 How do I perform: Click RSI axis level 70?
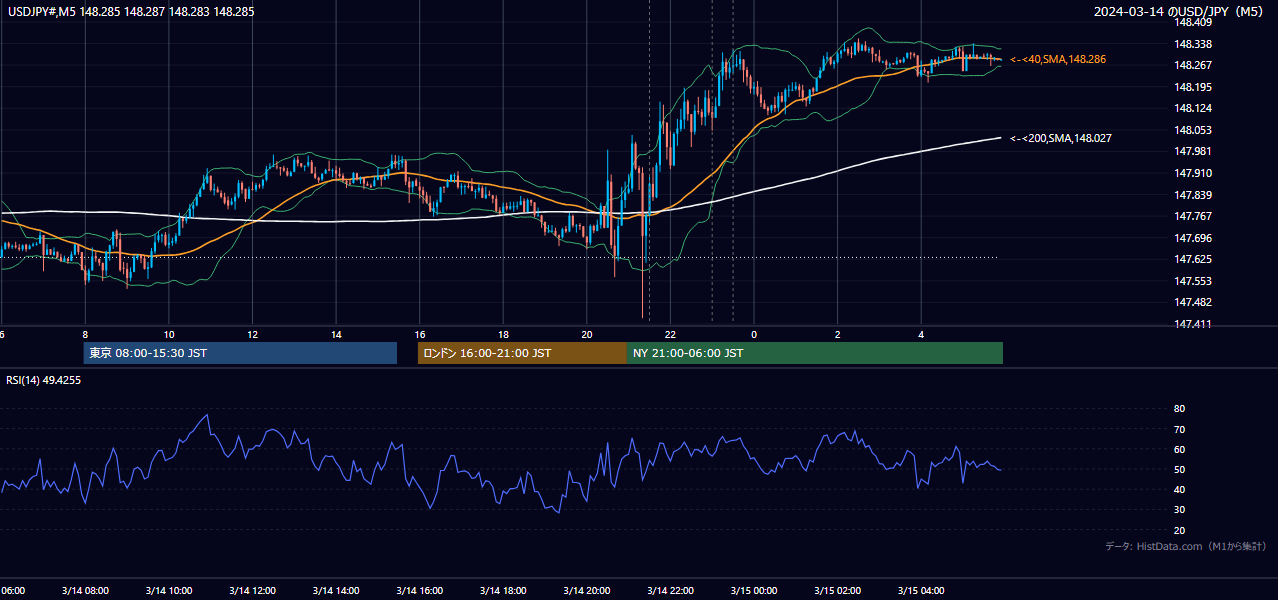pos(1180,429)
